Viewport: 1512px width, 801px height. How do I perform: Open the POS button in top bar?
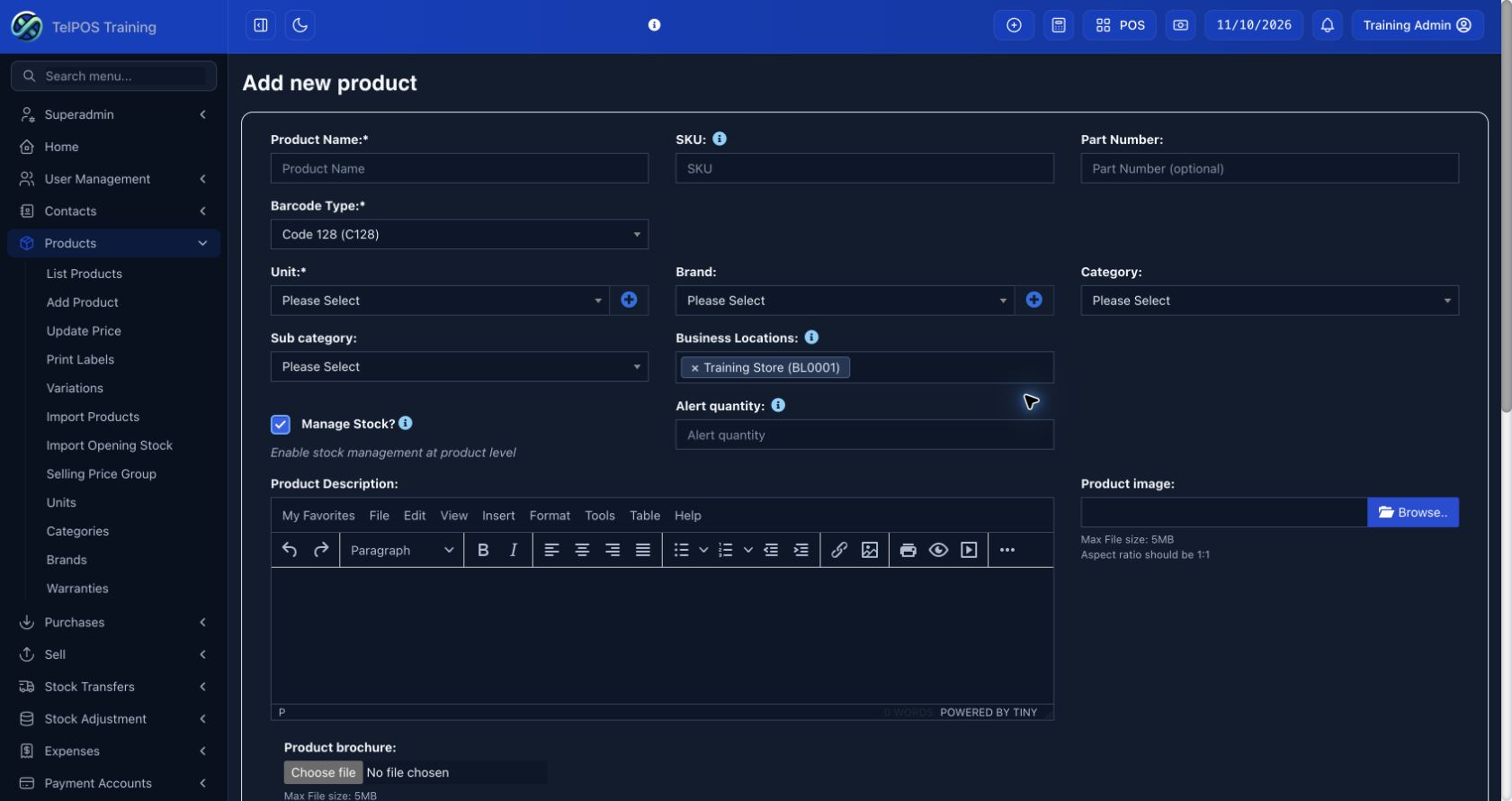pos(1120,25)
